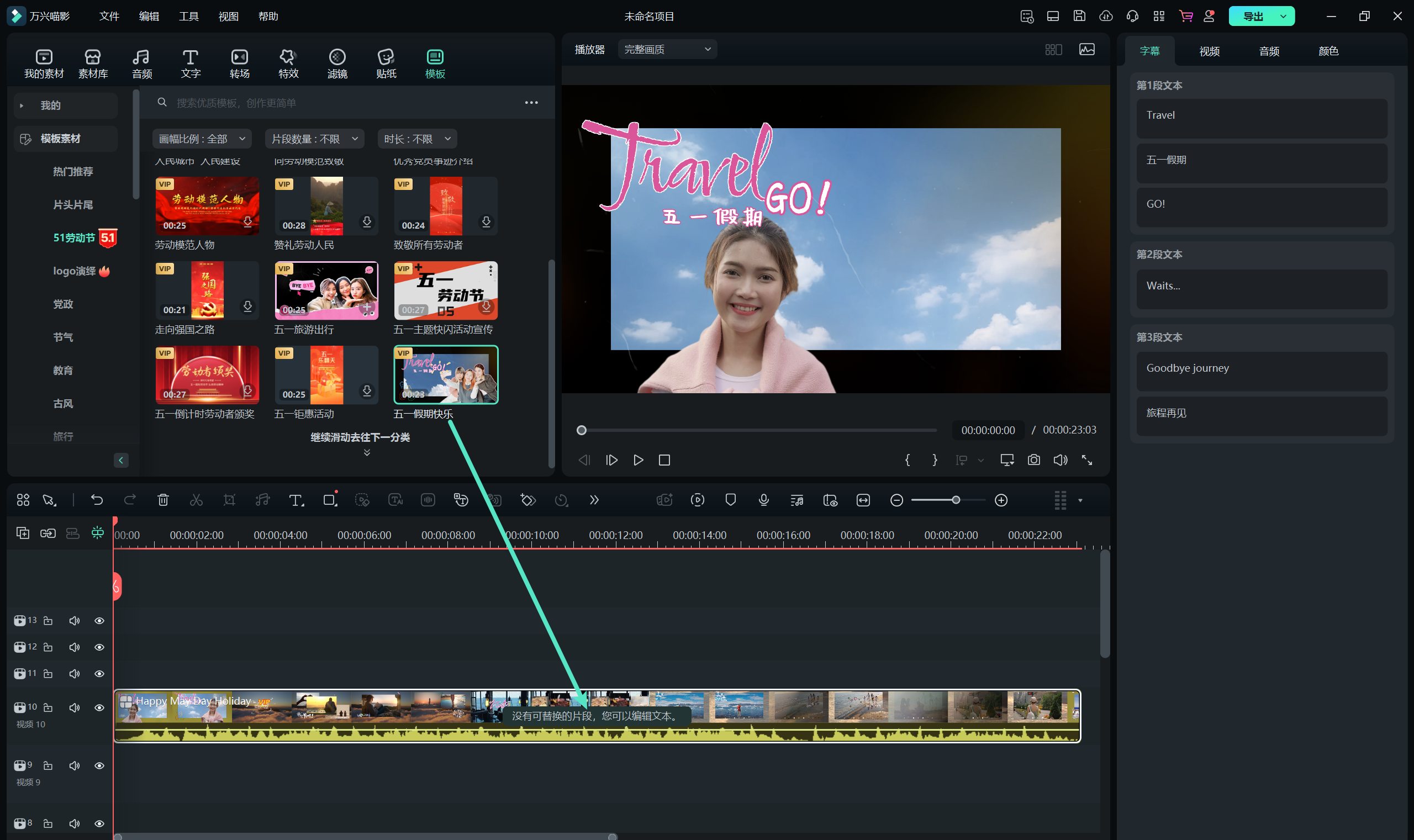This screenshot has width=1414, height=840.
Task: Select the 五一旅游出行 template thumbnail
Action: point(326,290)
